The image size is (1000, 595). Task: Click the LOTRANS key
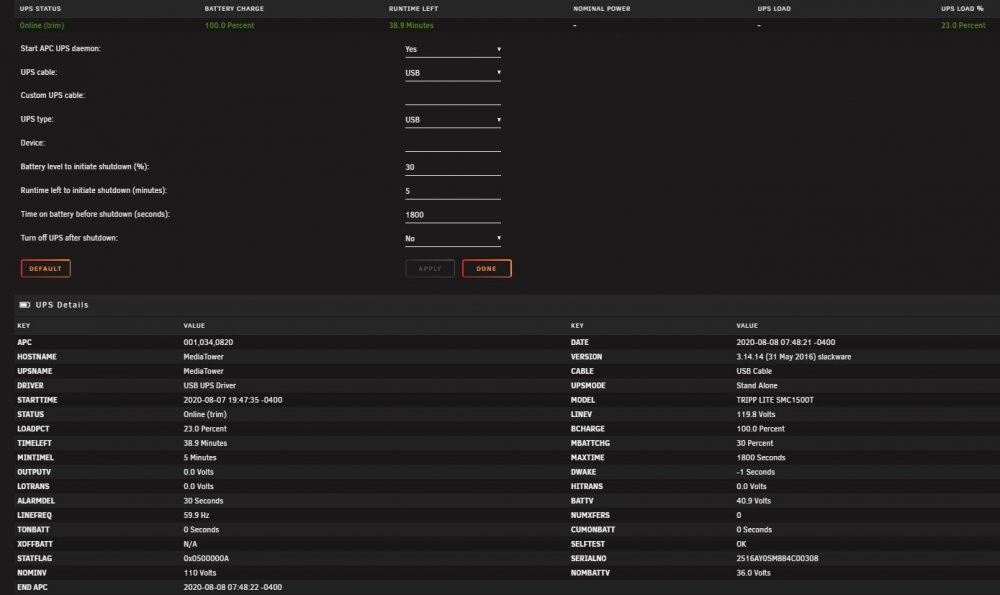click(x=33, y=487)
